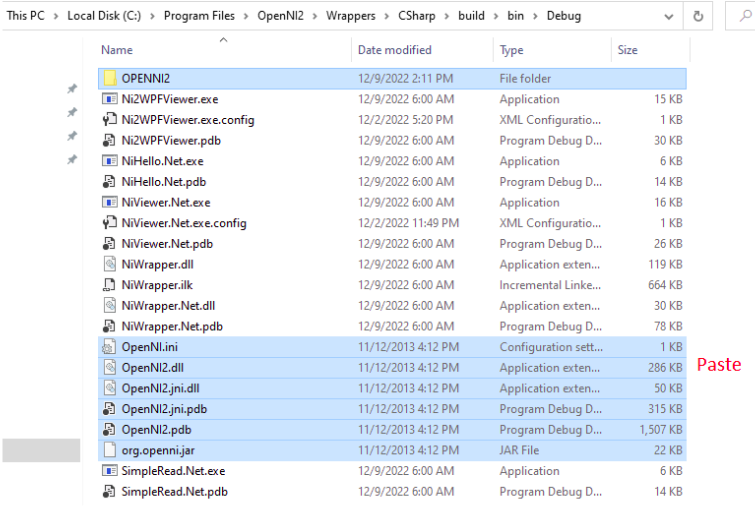Expand the chevron after This PC

[56, 16]
